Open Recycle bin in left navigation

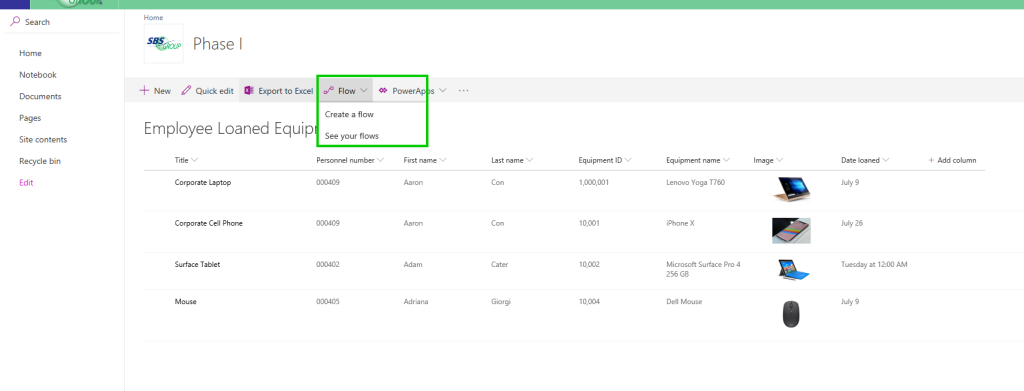coord(40,161)
